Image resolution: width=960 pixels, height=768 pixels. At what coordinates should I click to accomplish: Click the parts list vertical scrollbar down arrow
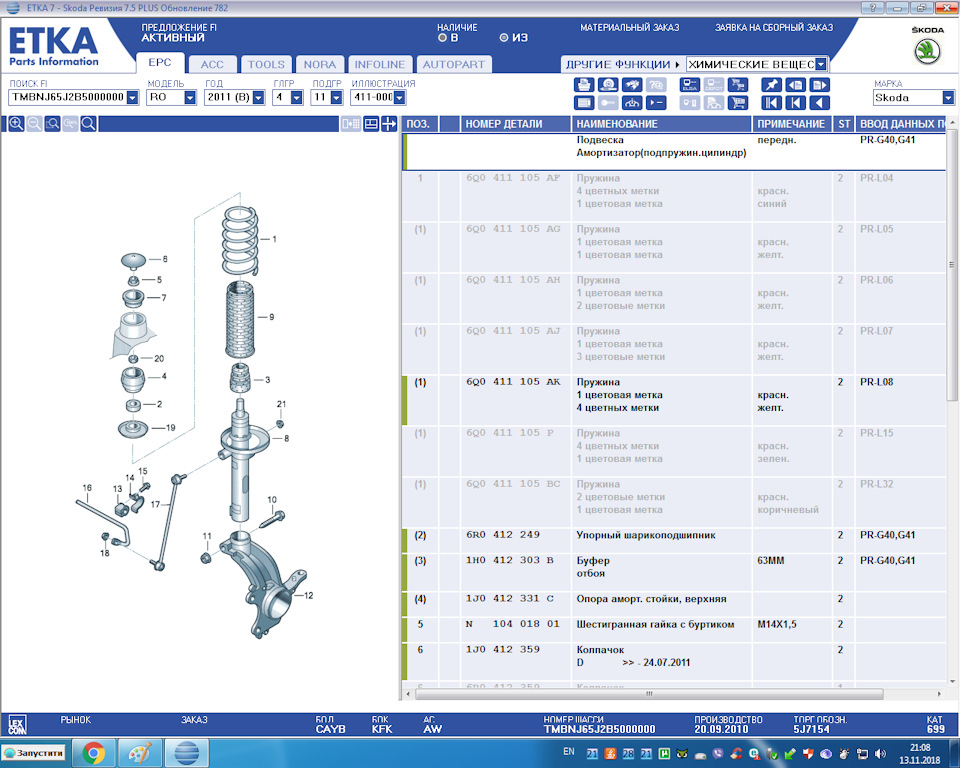[x=953, y=681]
